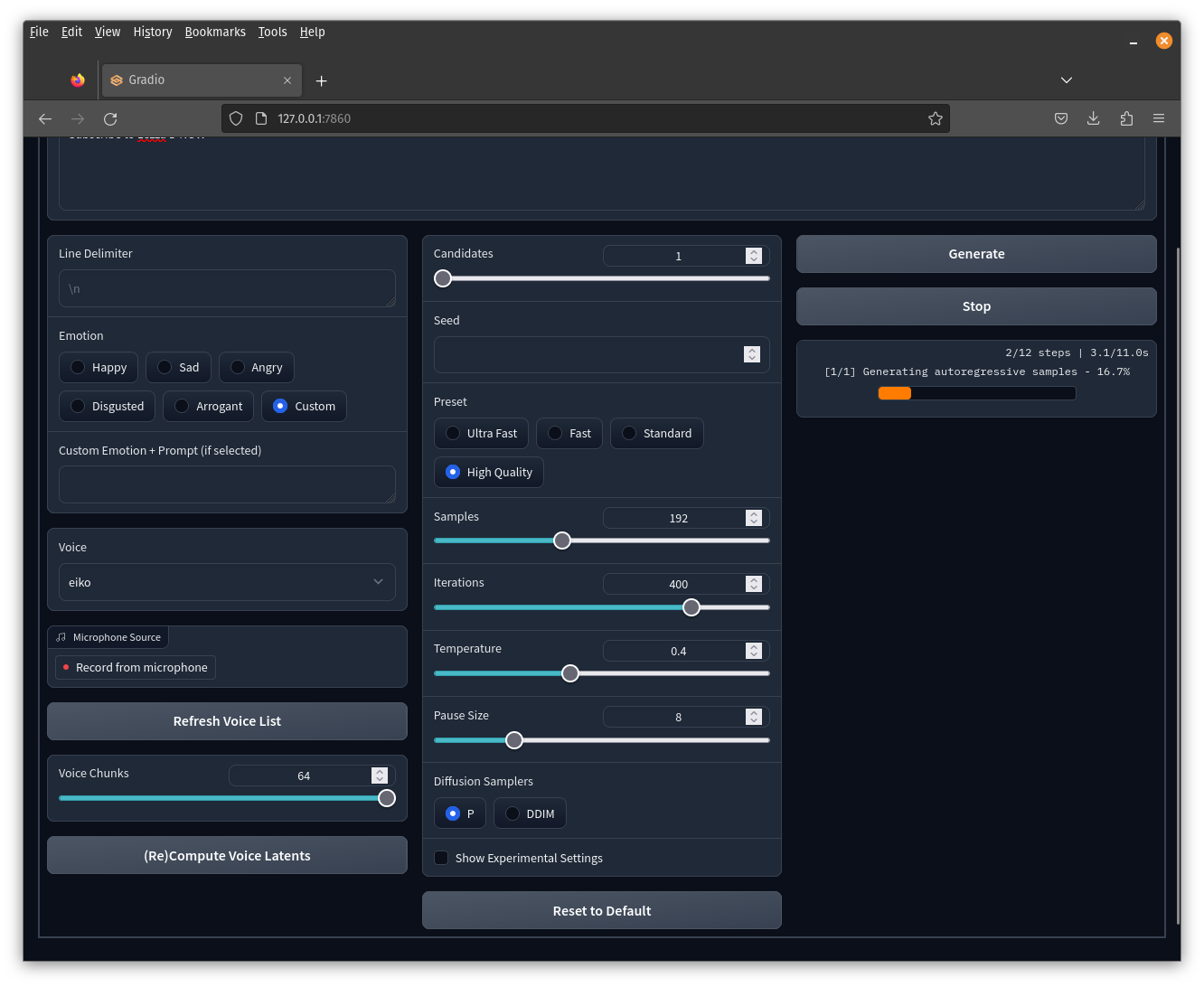Screen dimensions: 1204x987
Task: Open the Tools menu
Action: click(x=272, y=32)
